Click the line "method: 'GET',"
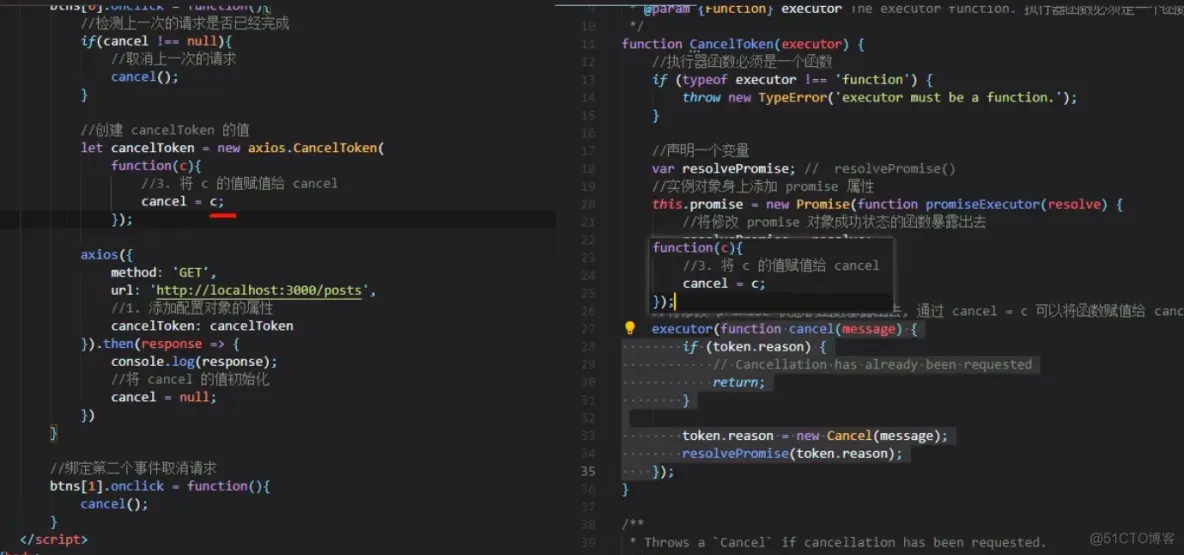The image size is (1184, 555). point(164,273)
